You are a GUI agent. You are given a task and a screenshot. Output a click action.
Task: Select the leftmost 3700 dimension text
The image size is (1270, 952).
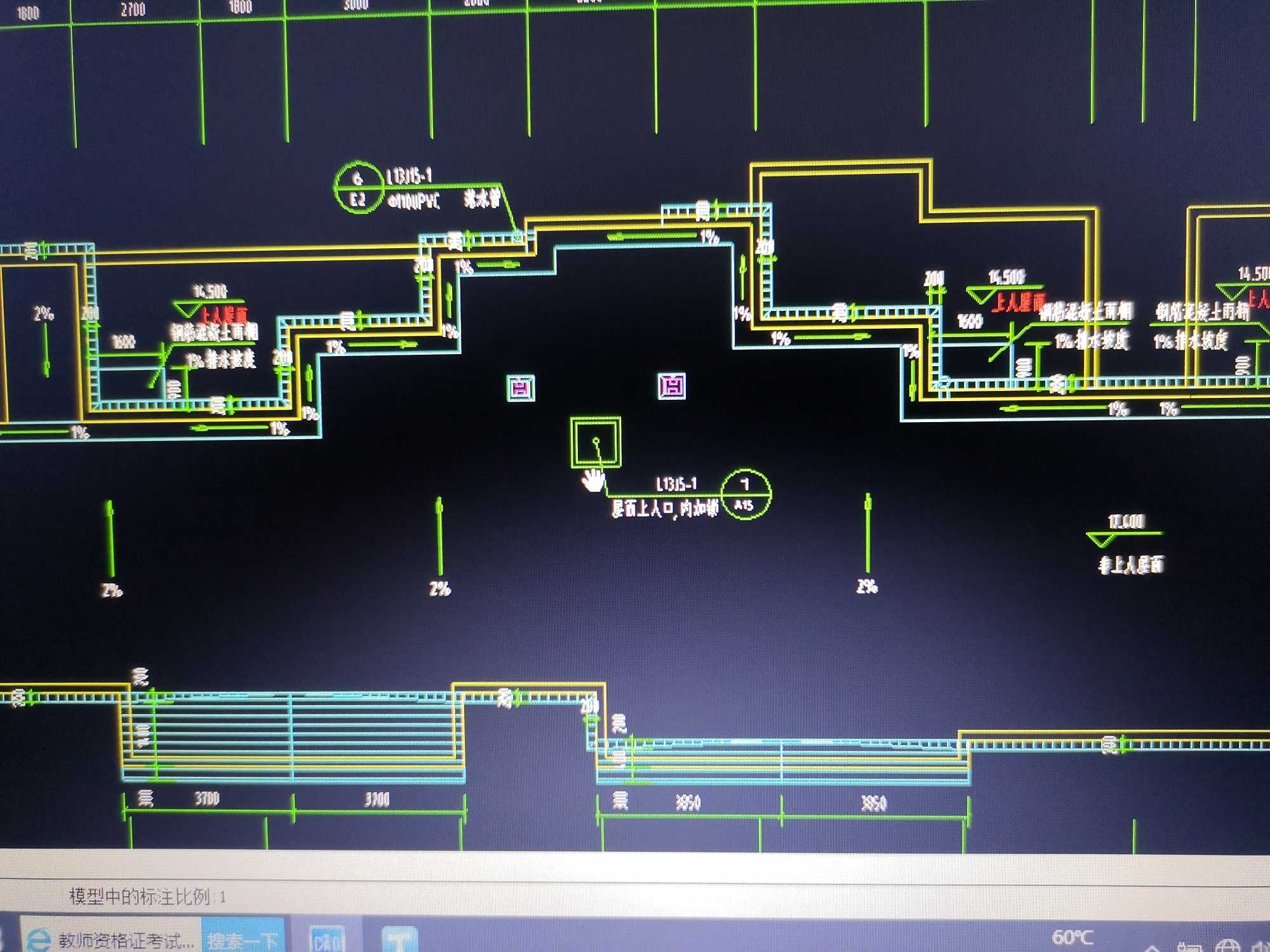(x=207, y=798)
